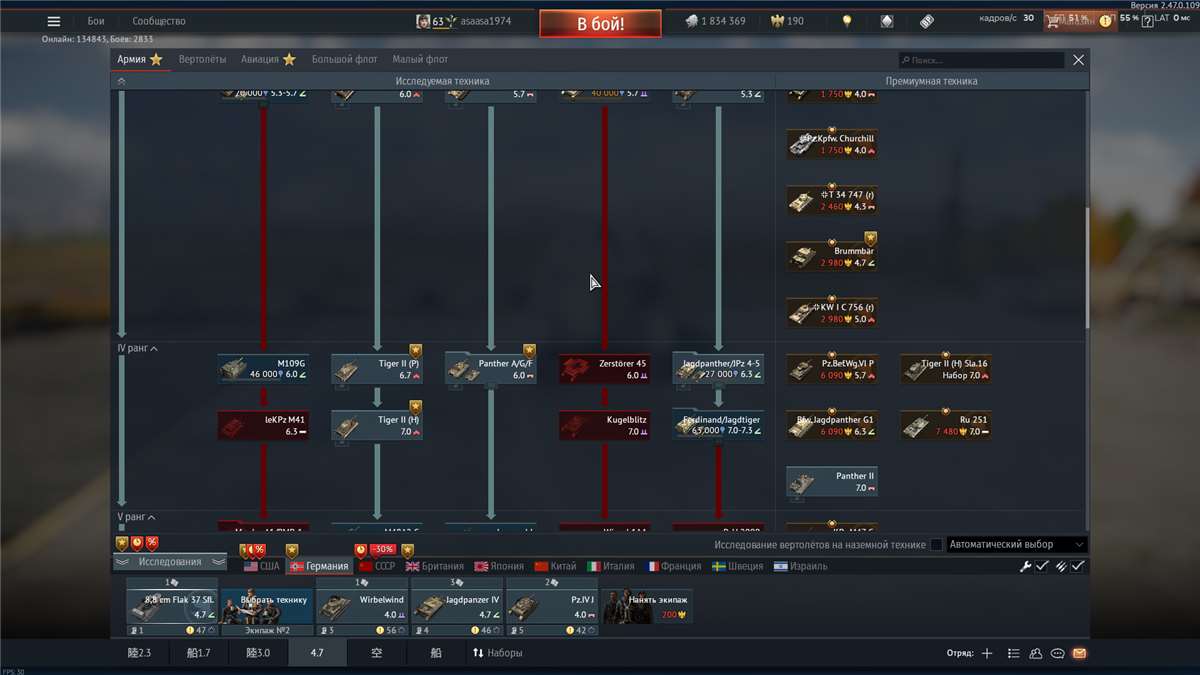The height and width of the screenshot is (675, 1200).
Task: Open the contacts friends icon
Action: (1036, 653)
